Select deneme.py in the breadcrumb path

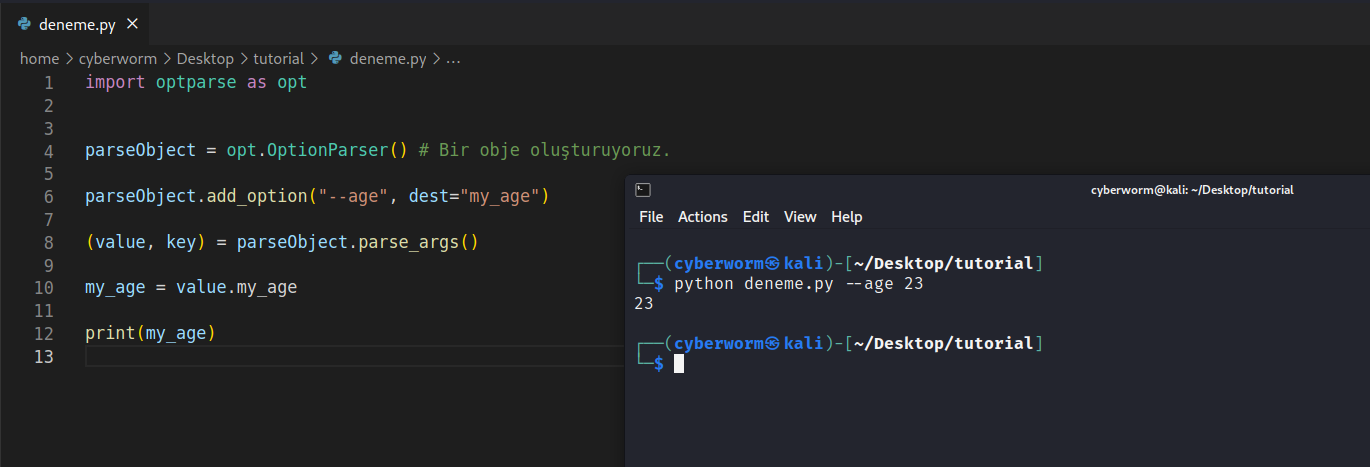pos(388,59)
